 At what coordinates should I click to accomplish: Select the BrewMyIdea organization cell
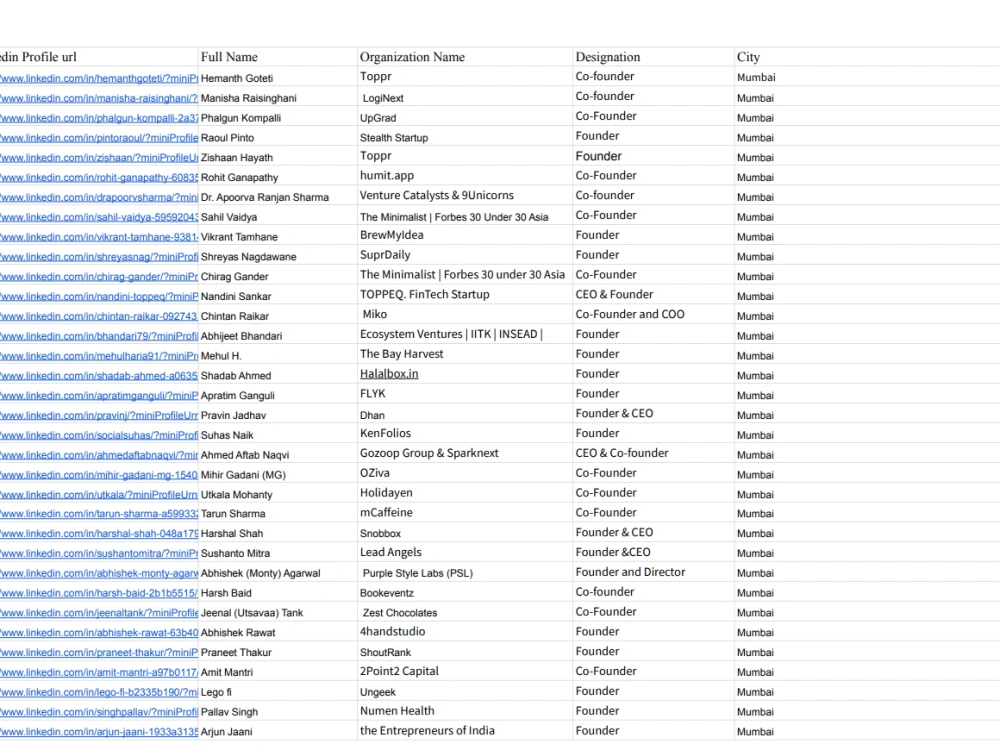[x=465, y=235]
